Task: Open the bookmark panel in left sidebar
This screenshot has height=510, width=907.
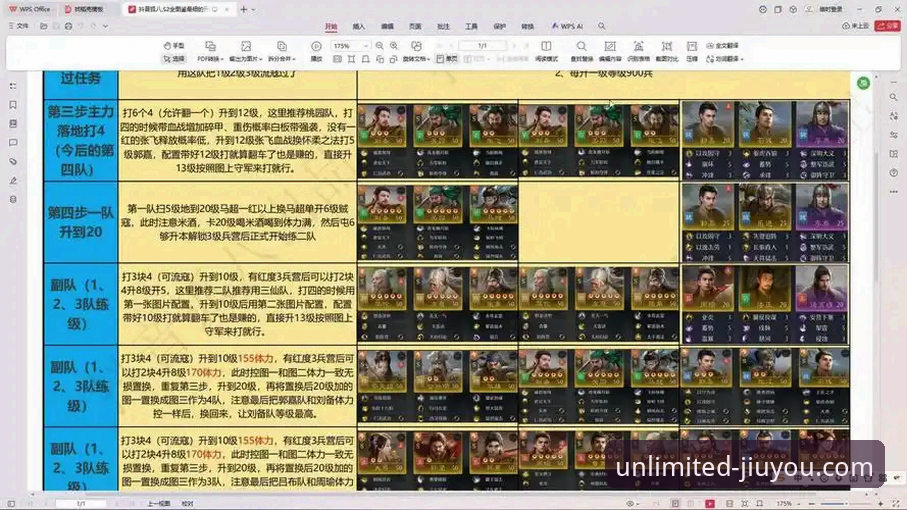Action: [13, 105]
